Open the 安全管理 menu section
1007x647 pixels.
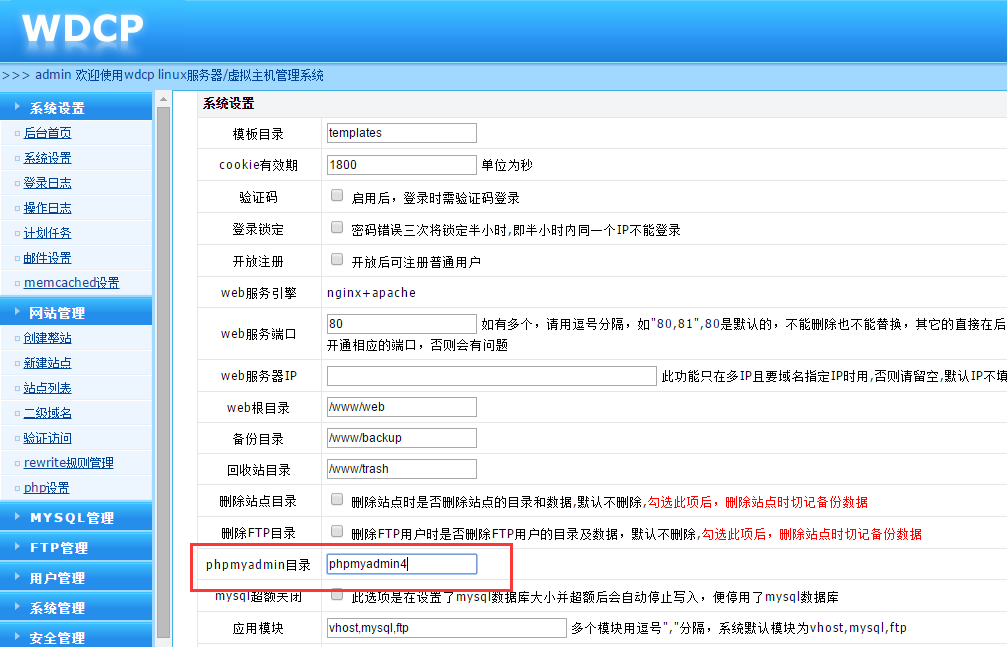click(x=57, y=637)
